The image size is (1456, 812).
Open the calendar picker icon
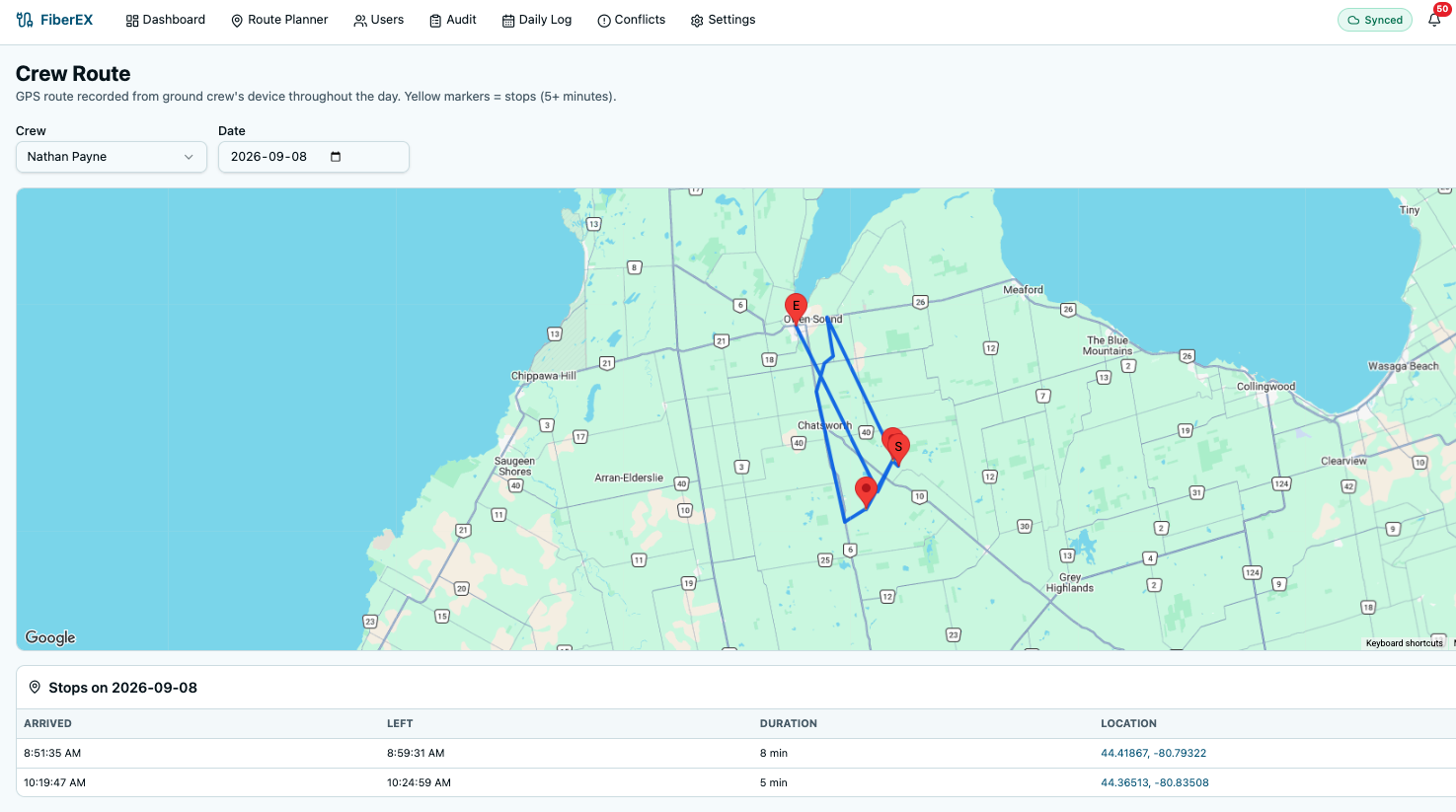336,157
